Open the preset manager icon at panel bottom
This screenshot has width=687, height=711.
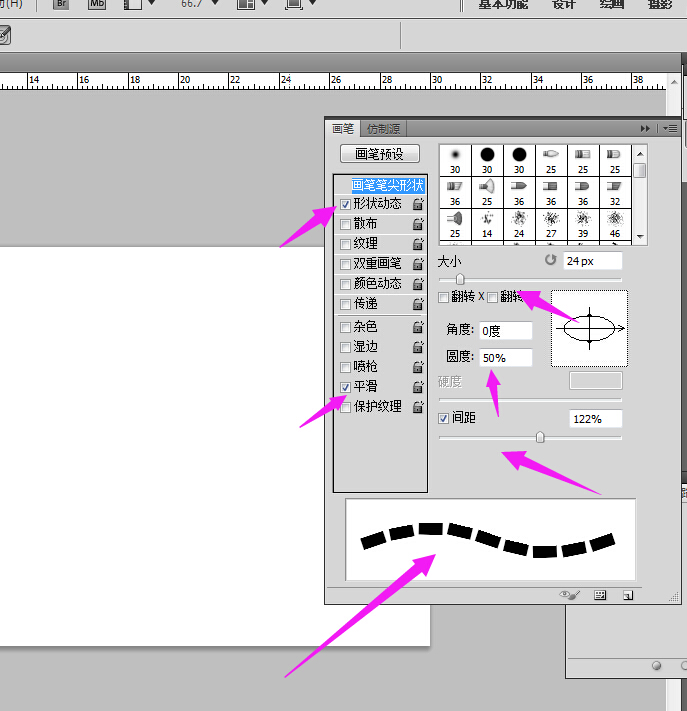click(x=599, y=595)
